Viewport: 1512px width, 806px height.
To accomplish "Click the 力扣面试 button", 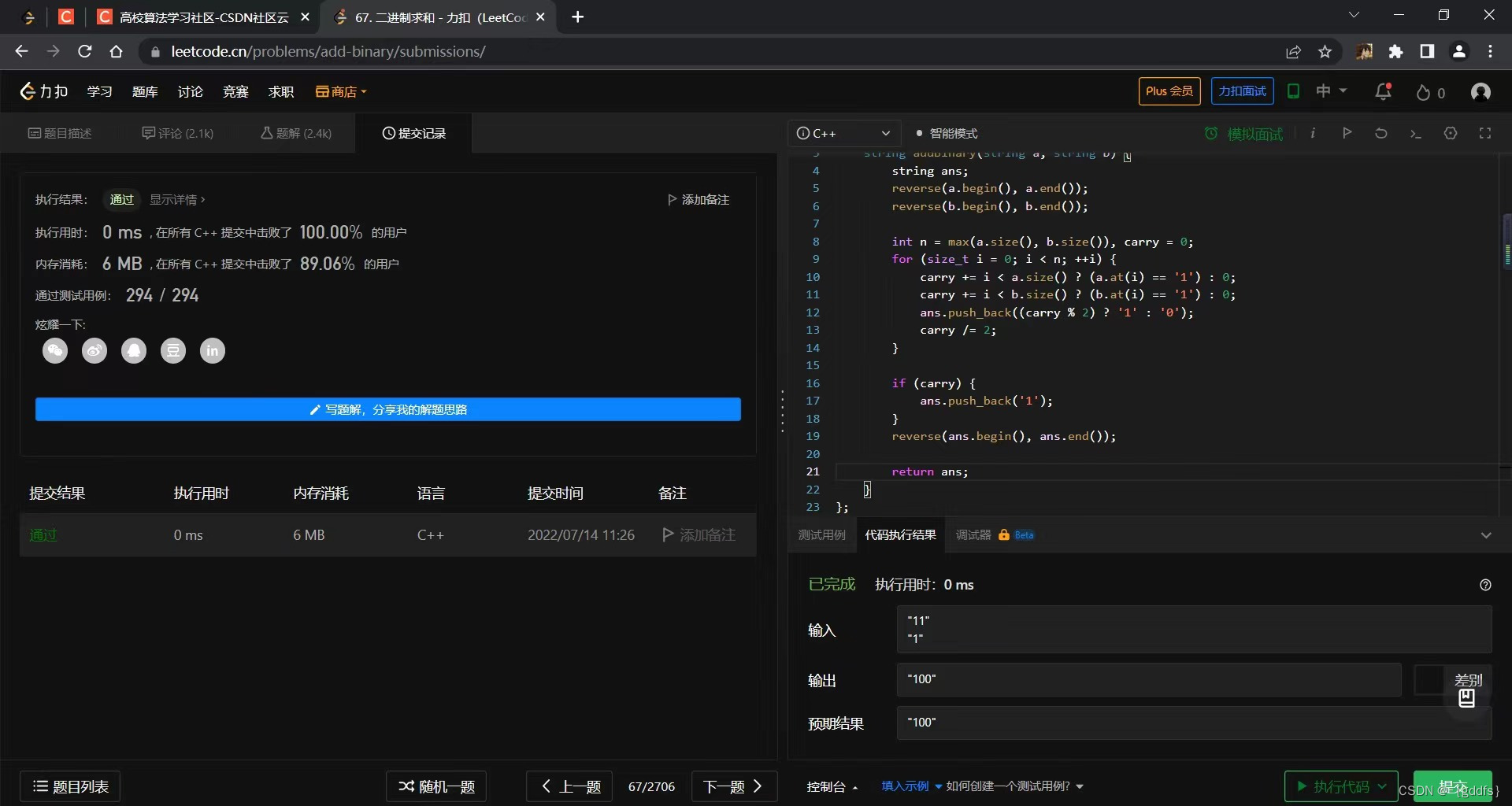I will (1243, 91).
